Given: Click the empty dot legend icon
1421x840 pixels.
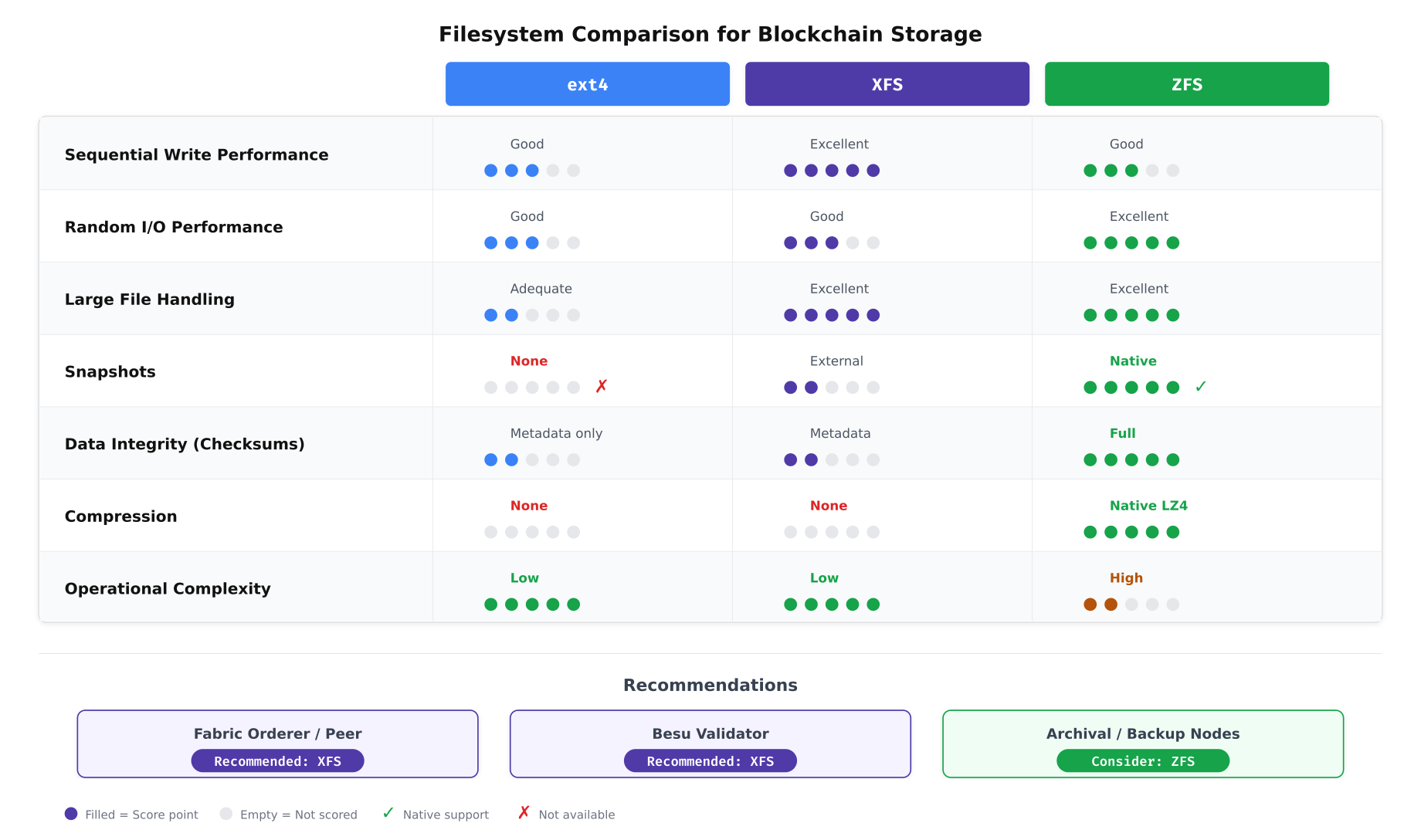Looking at the screenshot, I should coord(226,813).
